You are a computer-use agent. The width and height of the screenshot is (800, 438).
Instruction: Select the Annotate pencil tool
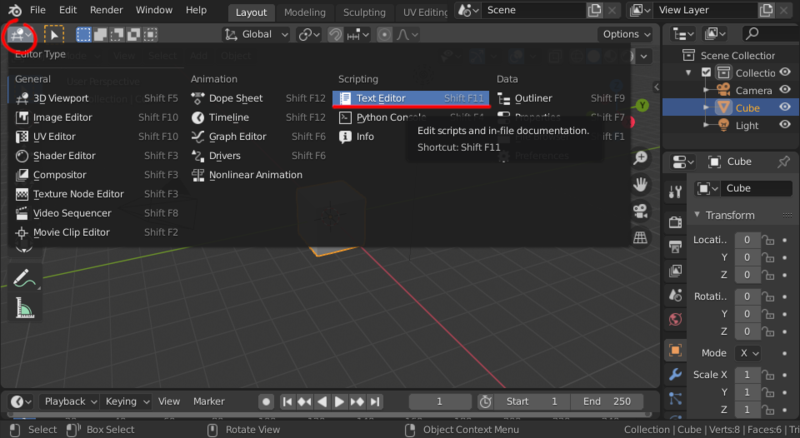(x=23, y=279)
